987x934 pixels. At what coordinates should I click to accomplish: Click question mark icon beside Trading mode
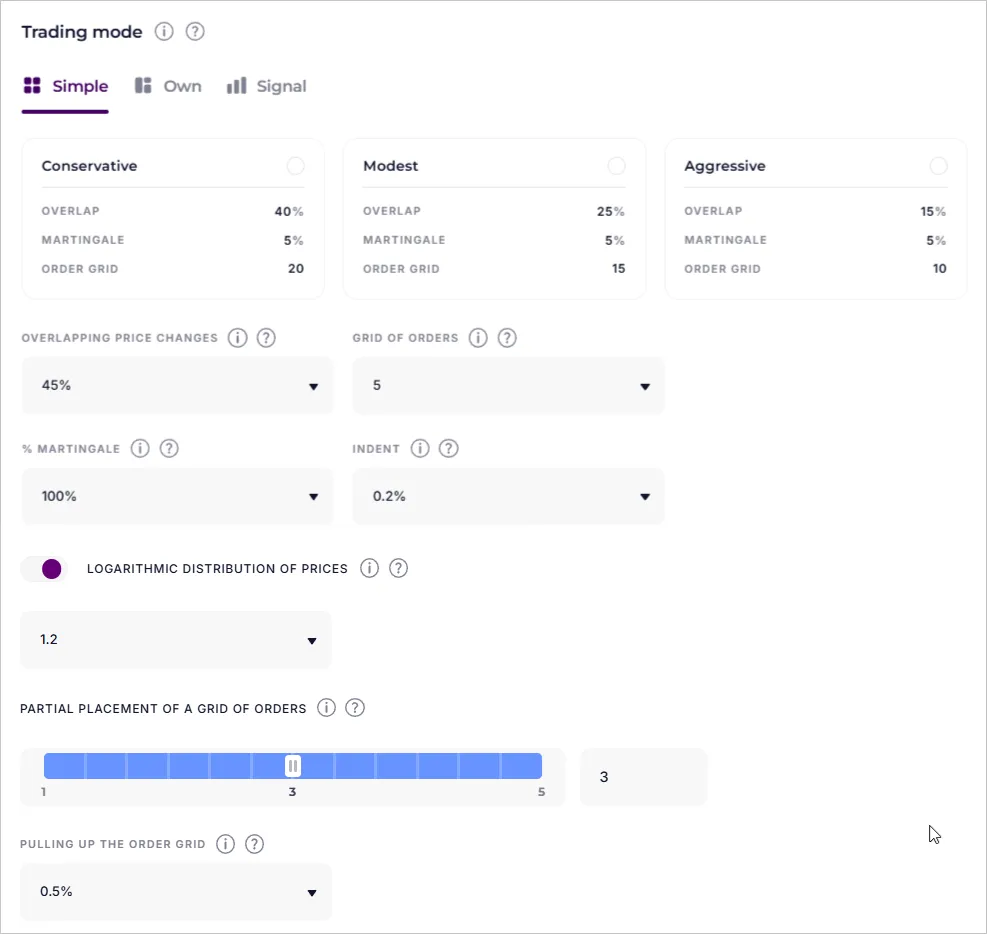pyautogui.click(x=195, y=31)
